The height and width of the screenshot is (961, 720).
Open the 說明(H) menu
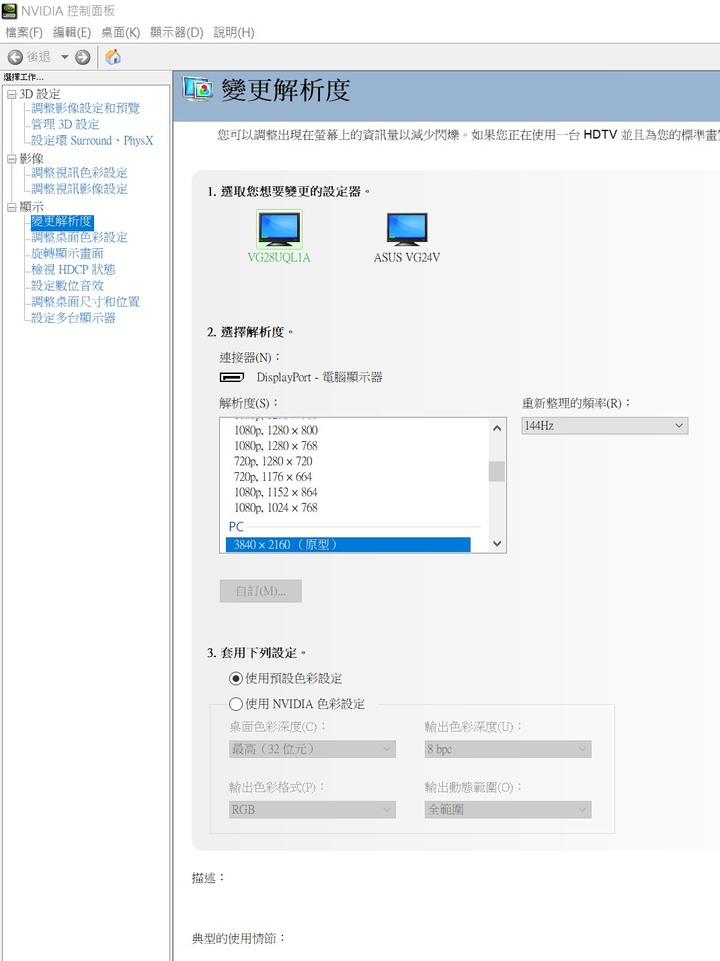pyautogui.click(x=233, y=32)
